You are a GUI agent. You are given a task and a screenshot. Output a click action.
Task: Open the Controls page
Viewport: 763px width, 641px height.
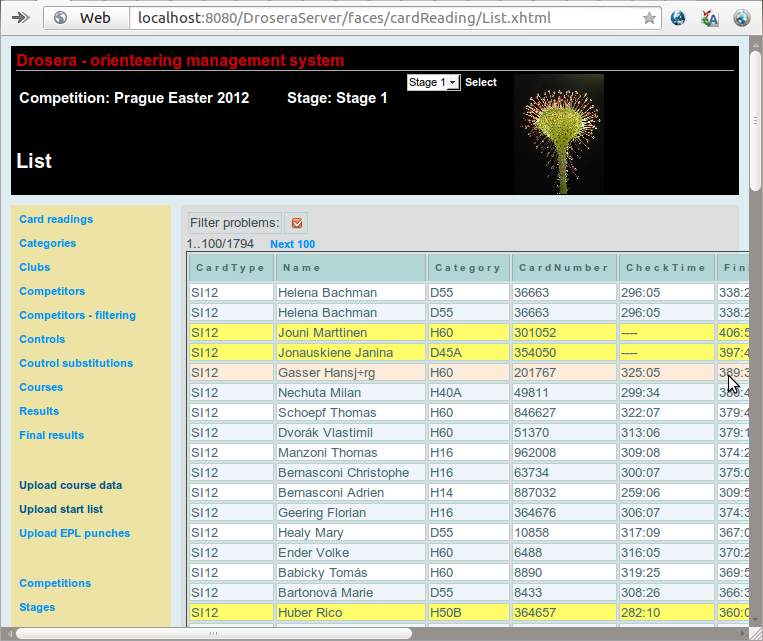point(42,339)
